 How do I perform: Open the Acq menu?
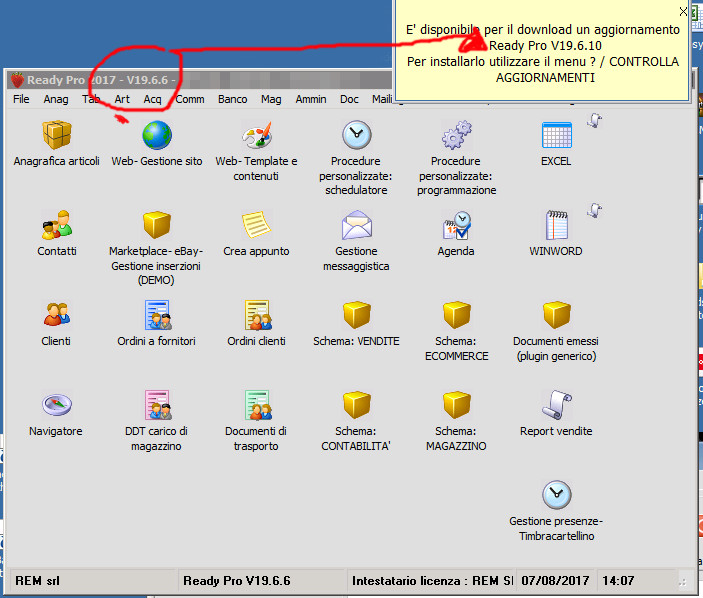pyautogui.click(x=152, y=99)
